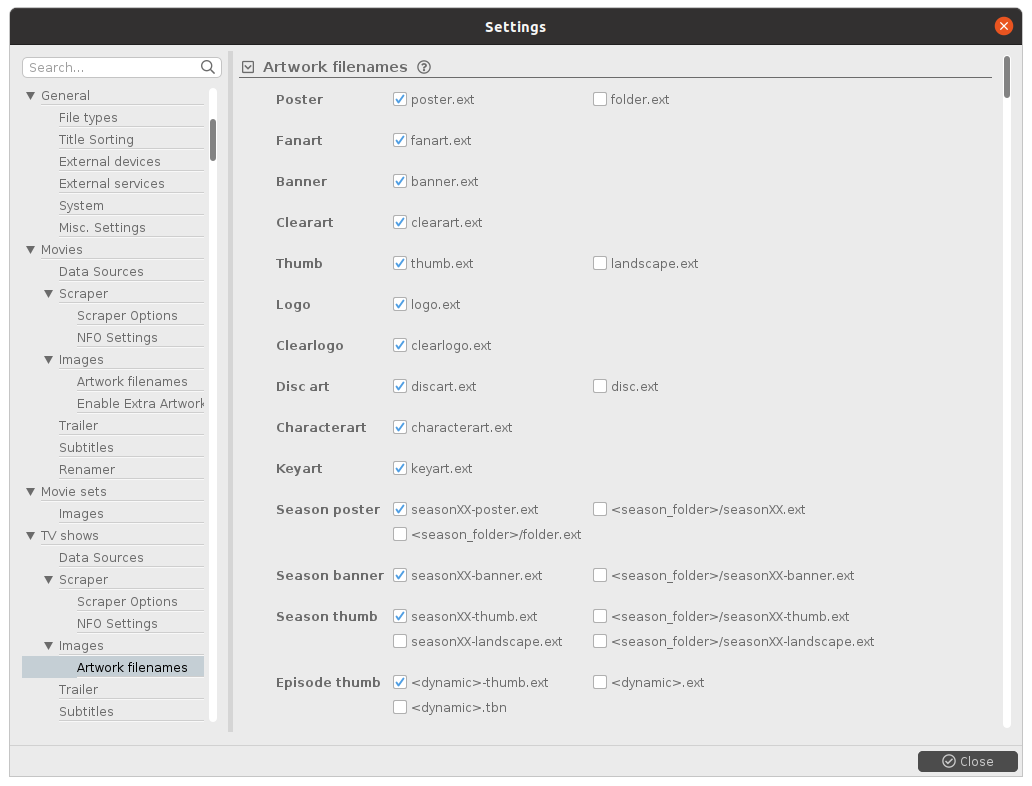Collapse the TV shows tree node

(31, 536)
